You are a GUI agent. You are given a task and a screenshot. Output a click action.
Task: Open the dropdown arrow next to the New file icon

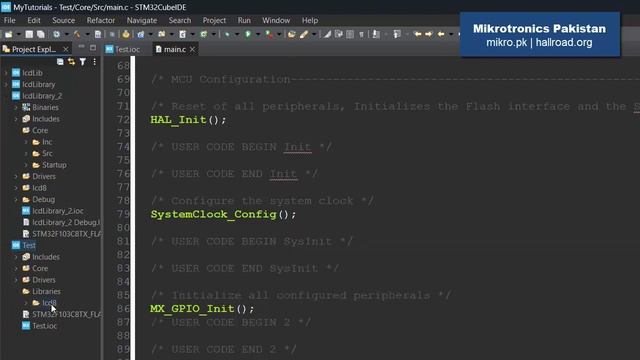click(18, 35)
